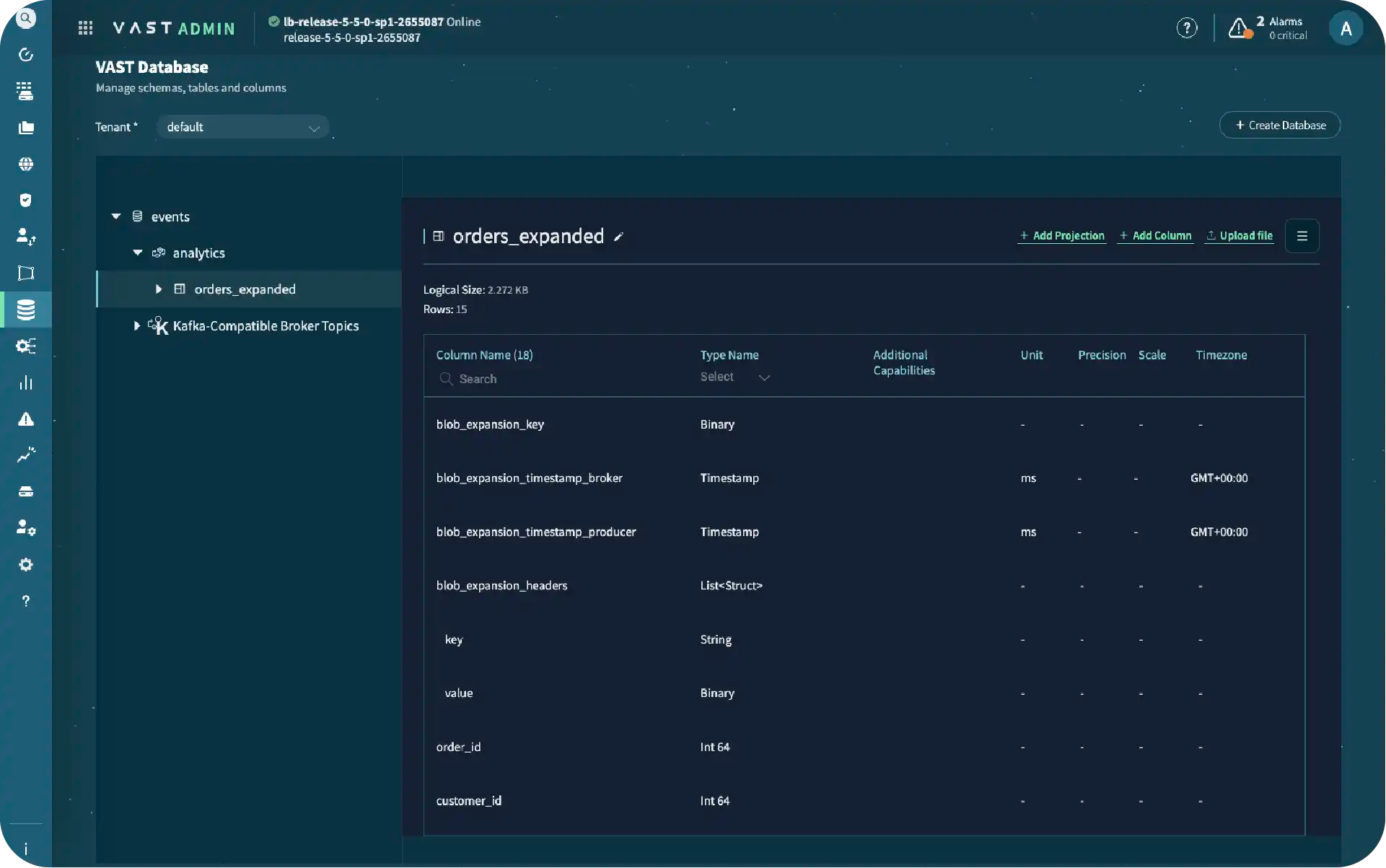1386x868 pixels.
Task: Collapse the analytics schema node
Action: (x=138, y=253)
